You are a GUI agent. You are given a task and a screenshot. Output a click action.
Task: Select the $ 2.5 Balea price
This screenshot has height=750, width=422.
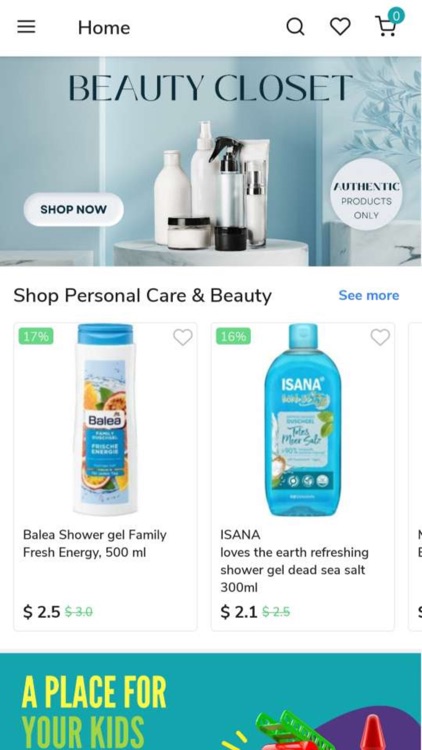[x=41, y=612]
